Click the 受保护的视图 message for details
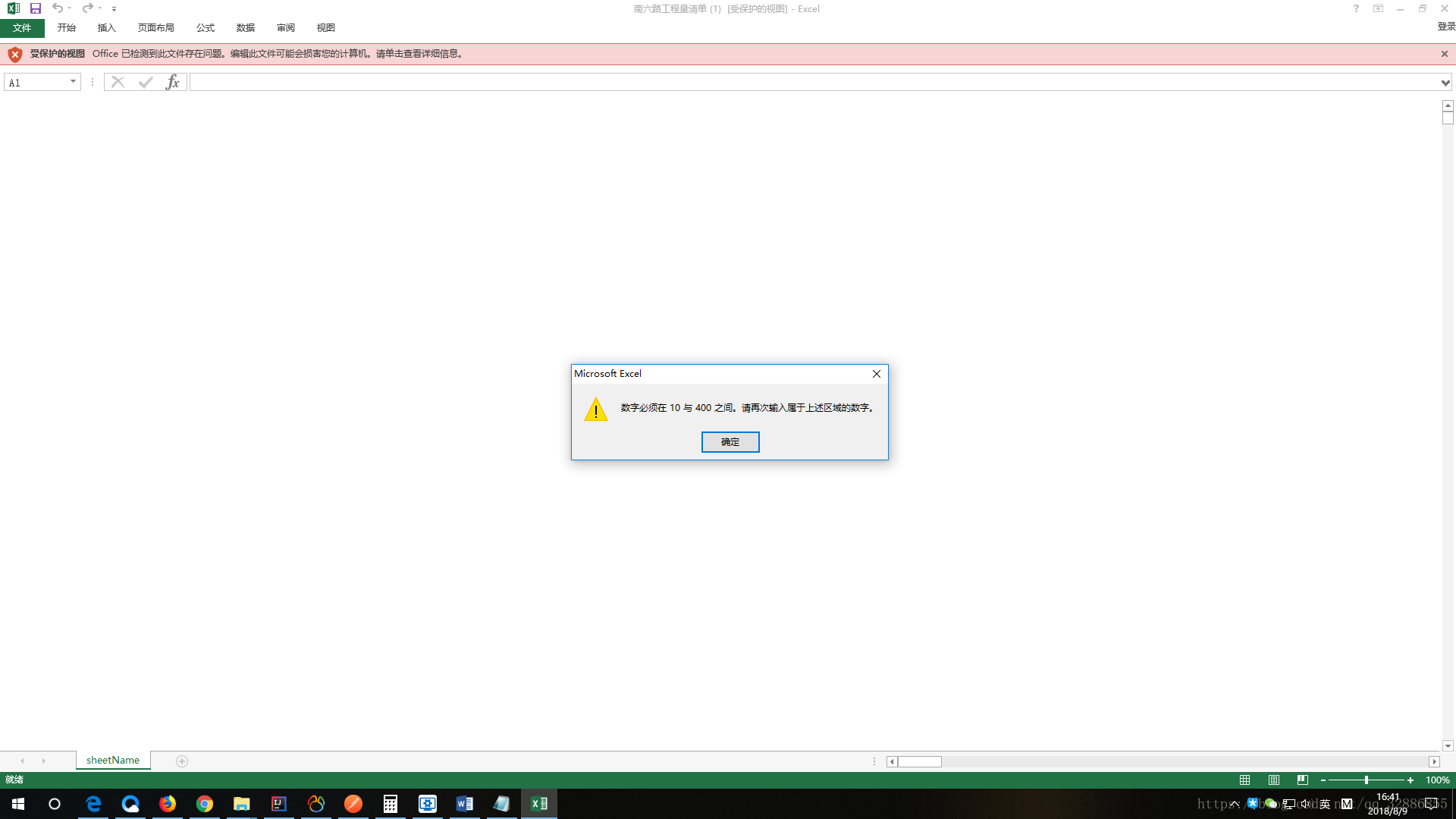This screenshot has height=819, width=1456. click(x=58, y=54)
